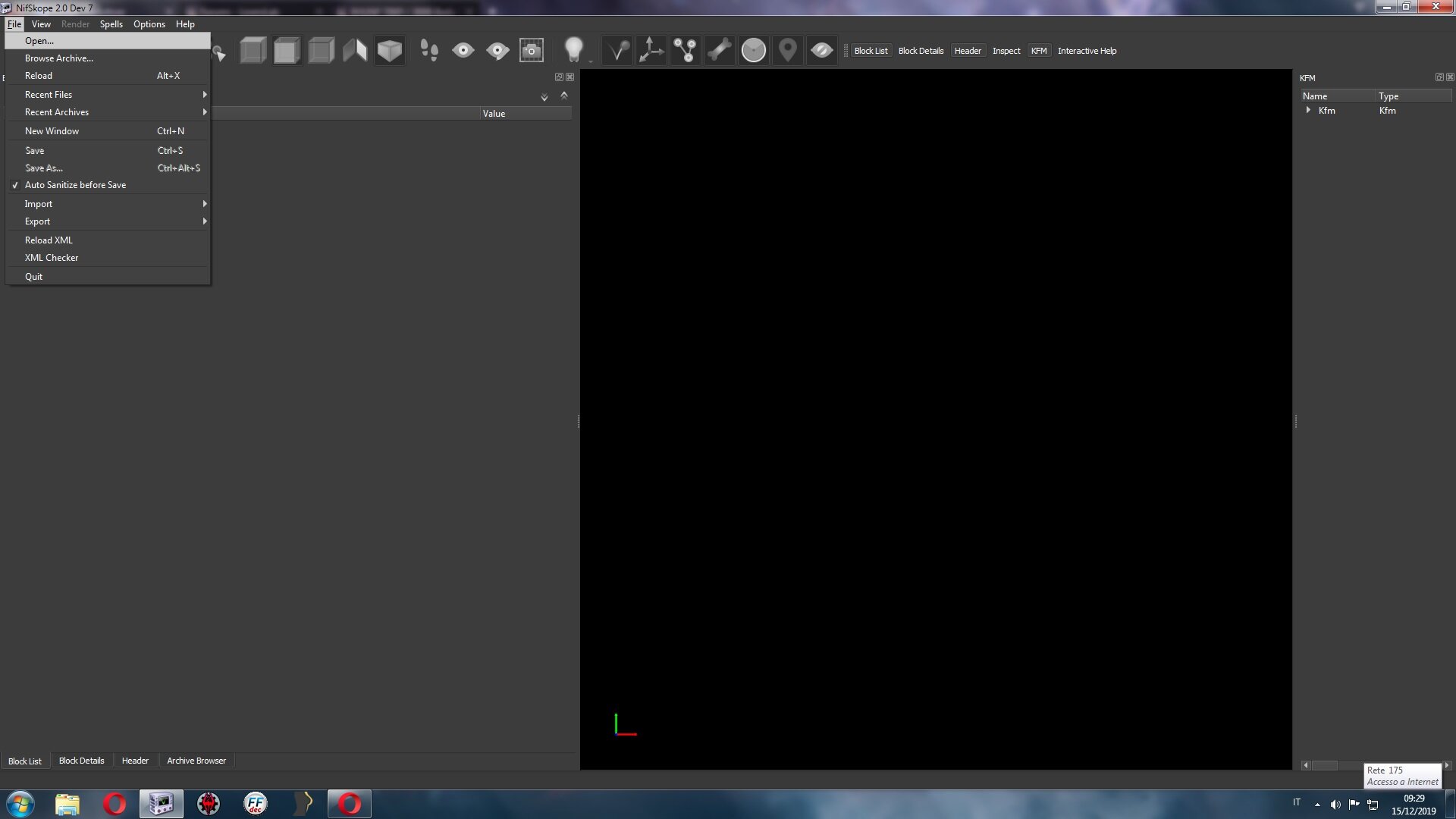This screenshot has width=1456, height=819.
Task: Toggle the show markers pin icon
Action: (x=788, y=51)
